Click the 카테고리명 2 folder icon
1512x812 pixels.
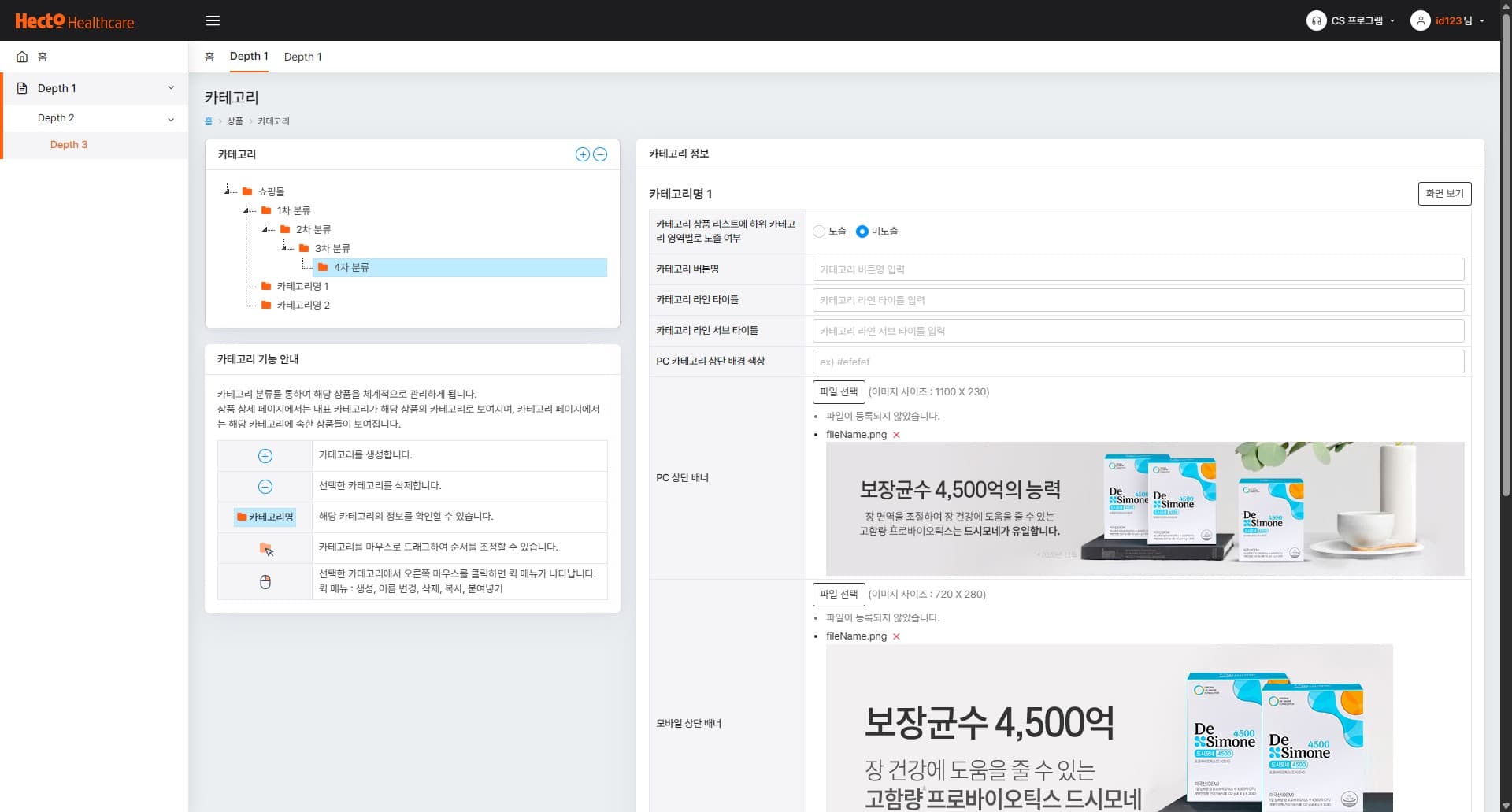[x=266, y=305]
